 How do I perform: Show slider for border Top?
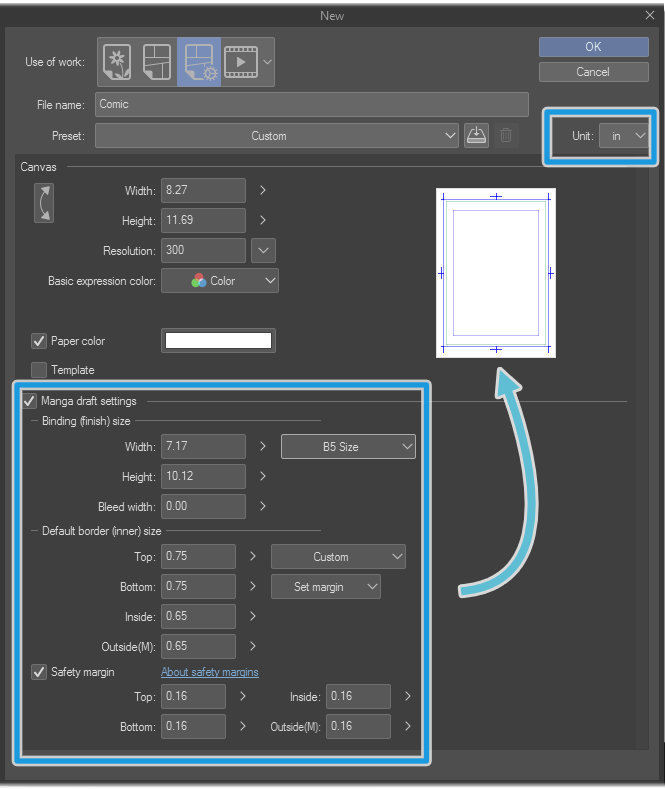(253, 557)
